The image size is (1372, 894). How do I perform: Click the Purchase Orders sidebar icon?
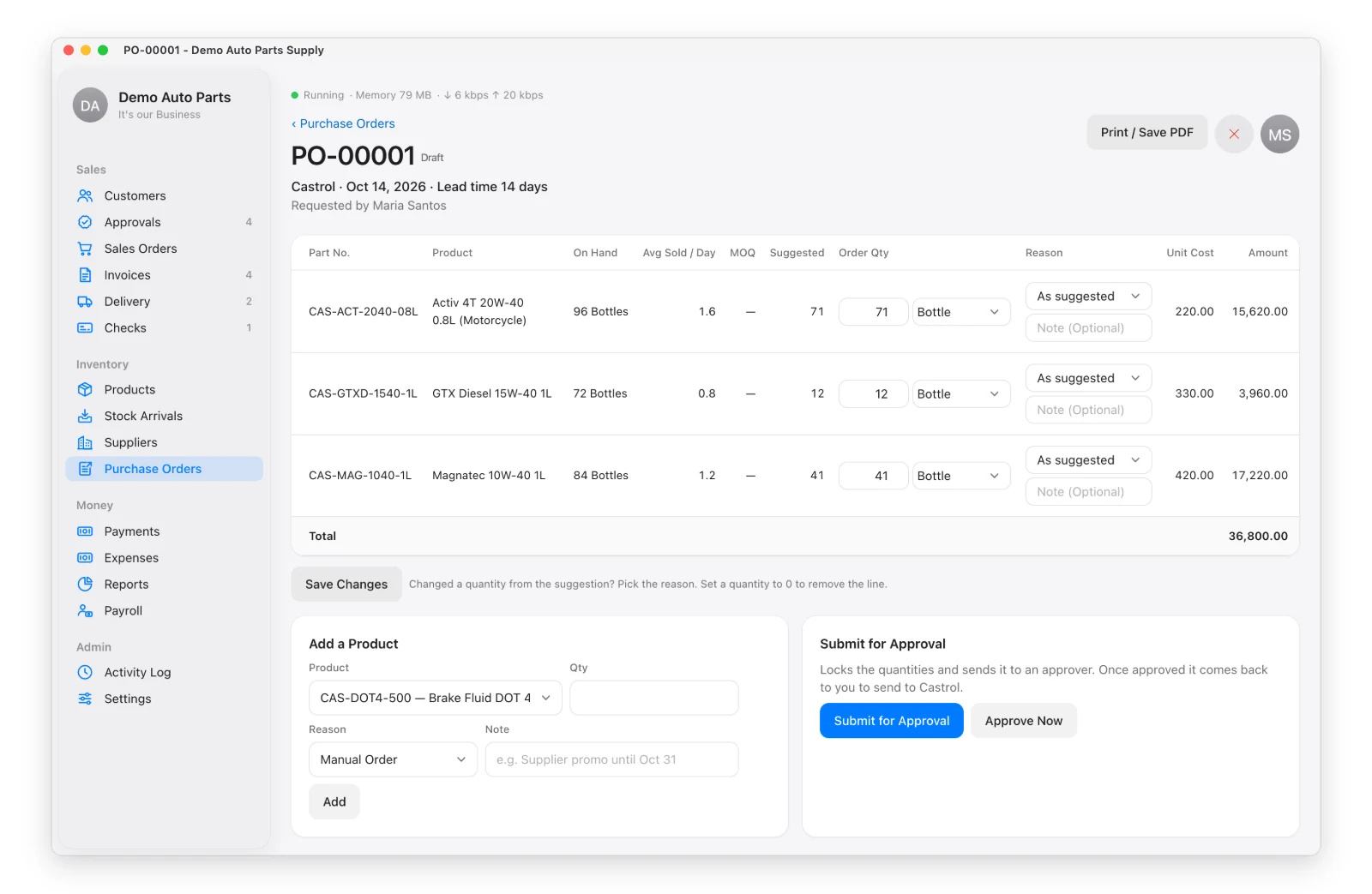(x=85, y=470)
